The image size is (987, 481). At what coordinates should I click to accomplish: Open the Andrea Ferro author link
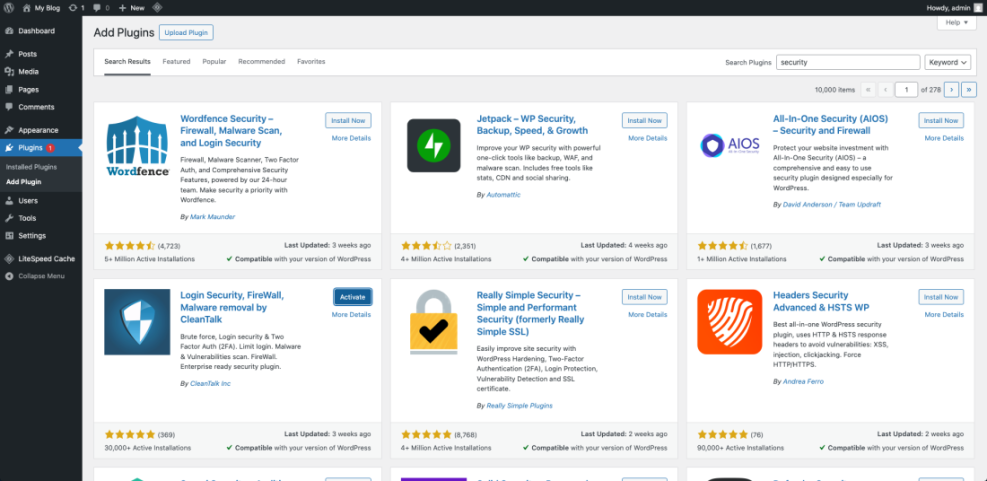click(803, 382)
